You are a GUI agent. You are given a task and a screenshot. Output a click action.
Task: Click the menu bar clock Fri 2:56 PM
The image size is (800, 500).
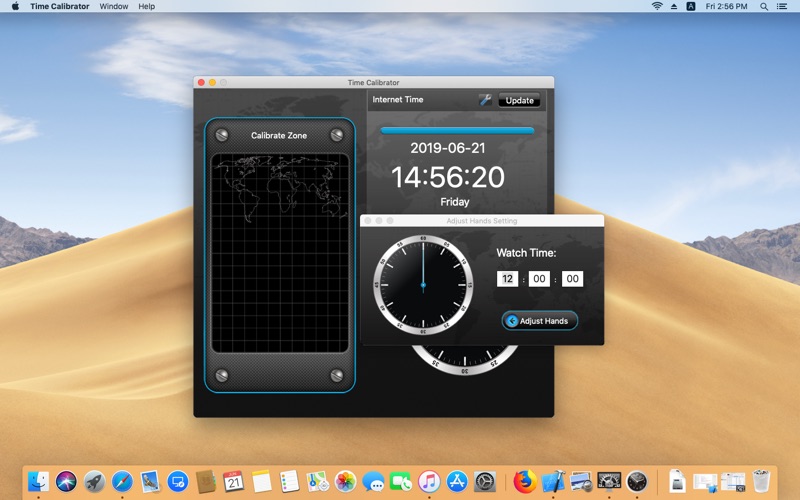tap(726, 6)
